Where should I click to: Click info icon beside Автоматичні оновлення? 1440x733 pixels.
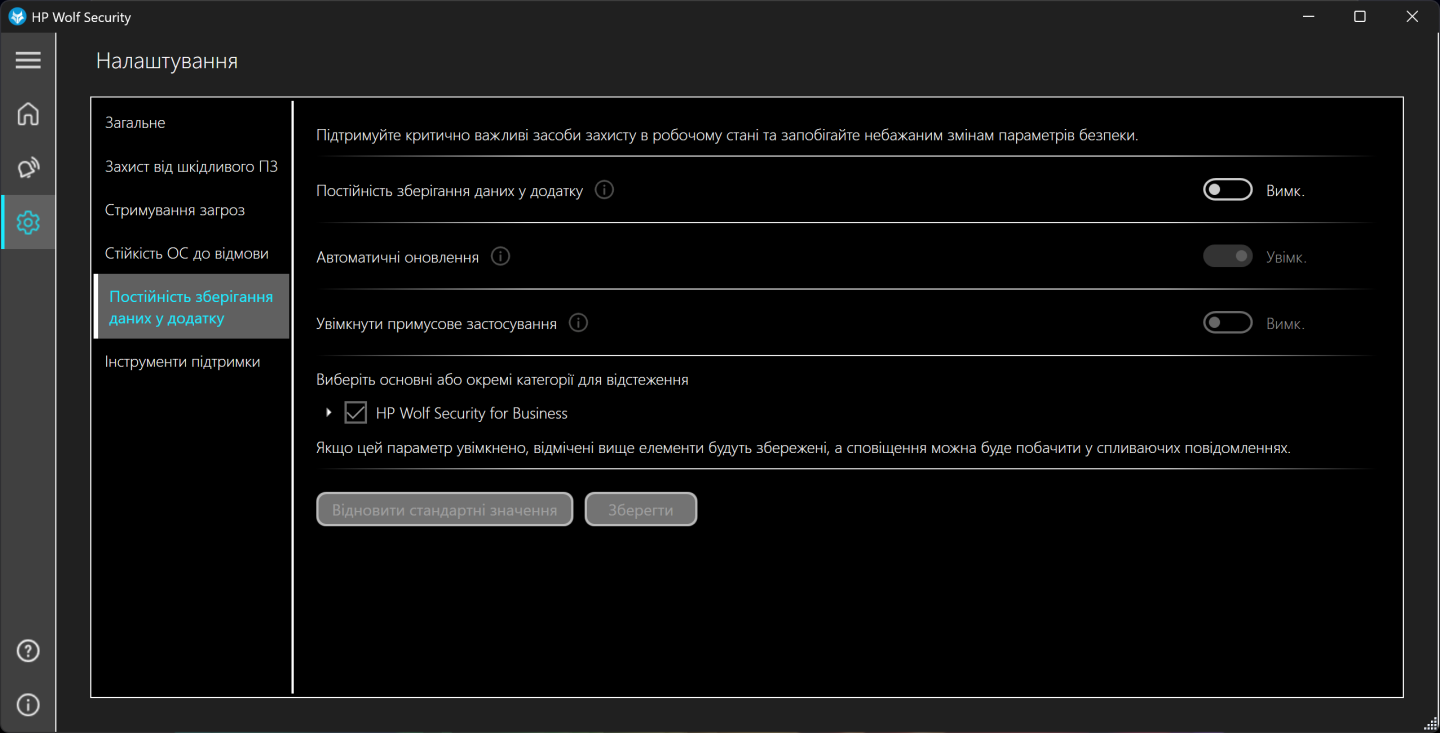501,257
